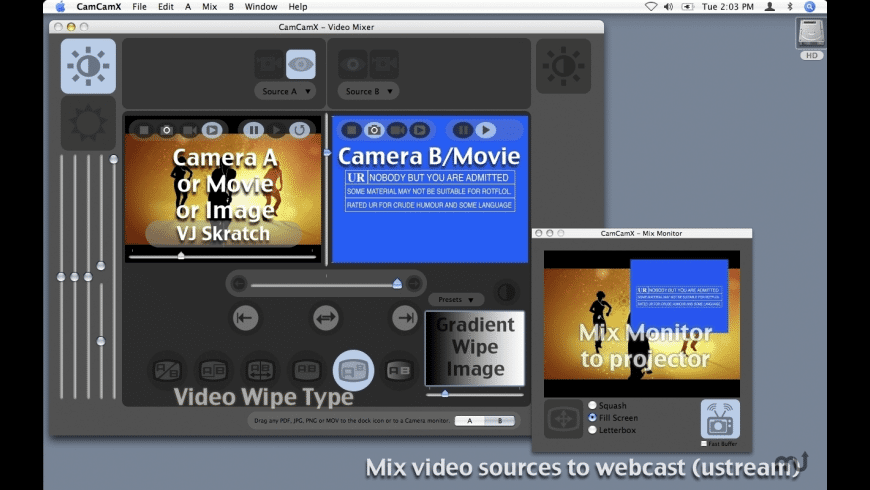Select Squash radio button in Mix Monitor

(x=593, y=405)
